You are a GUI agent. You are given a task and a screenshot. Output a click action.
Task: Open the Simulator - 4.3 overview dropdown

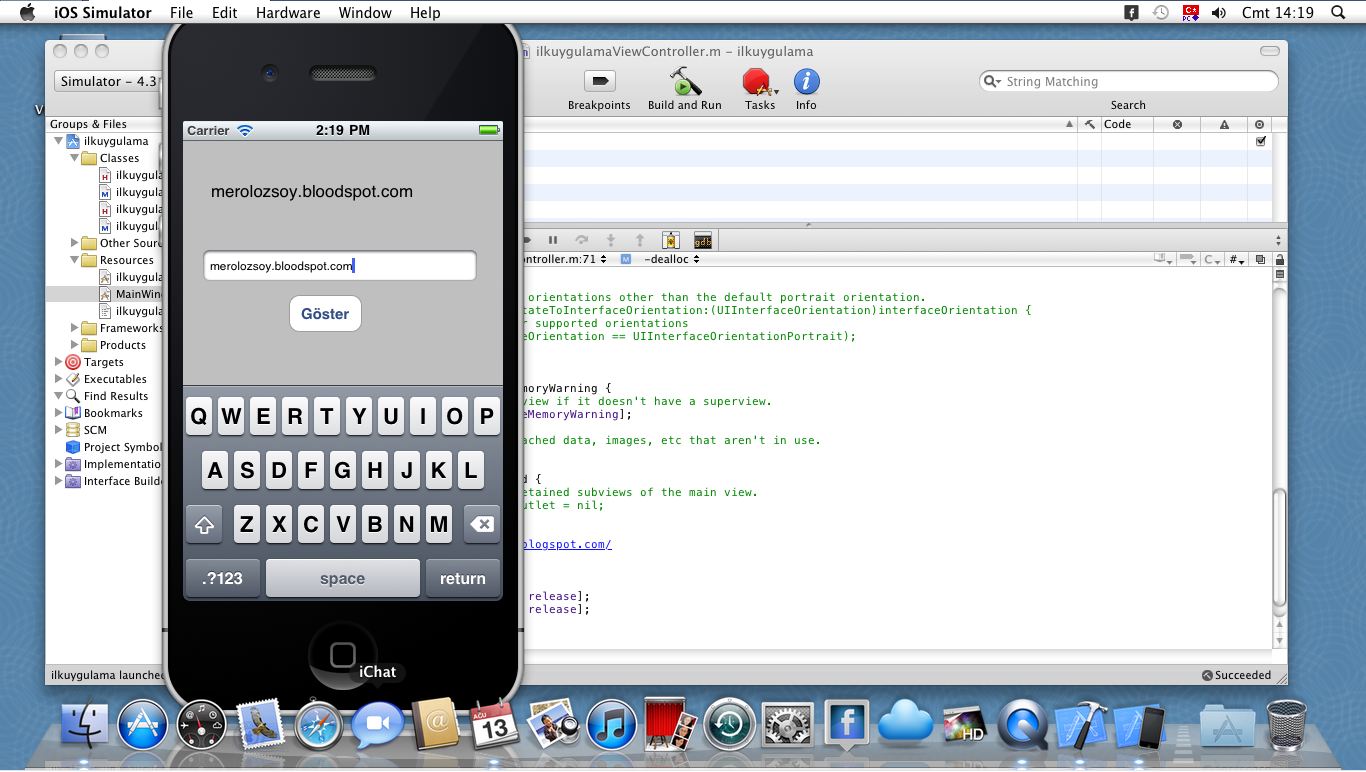[x=109, y=81]
